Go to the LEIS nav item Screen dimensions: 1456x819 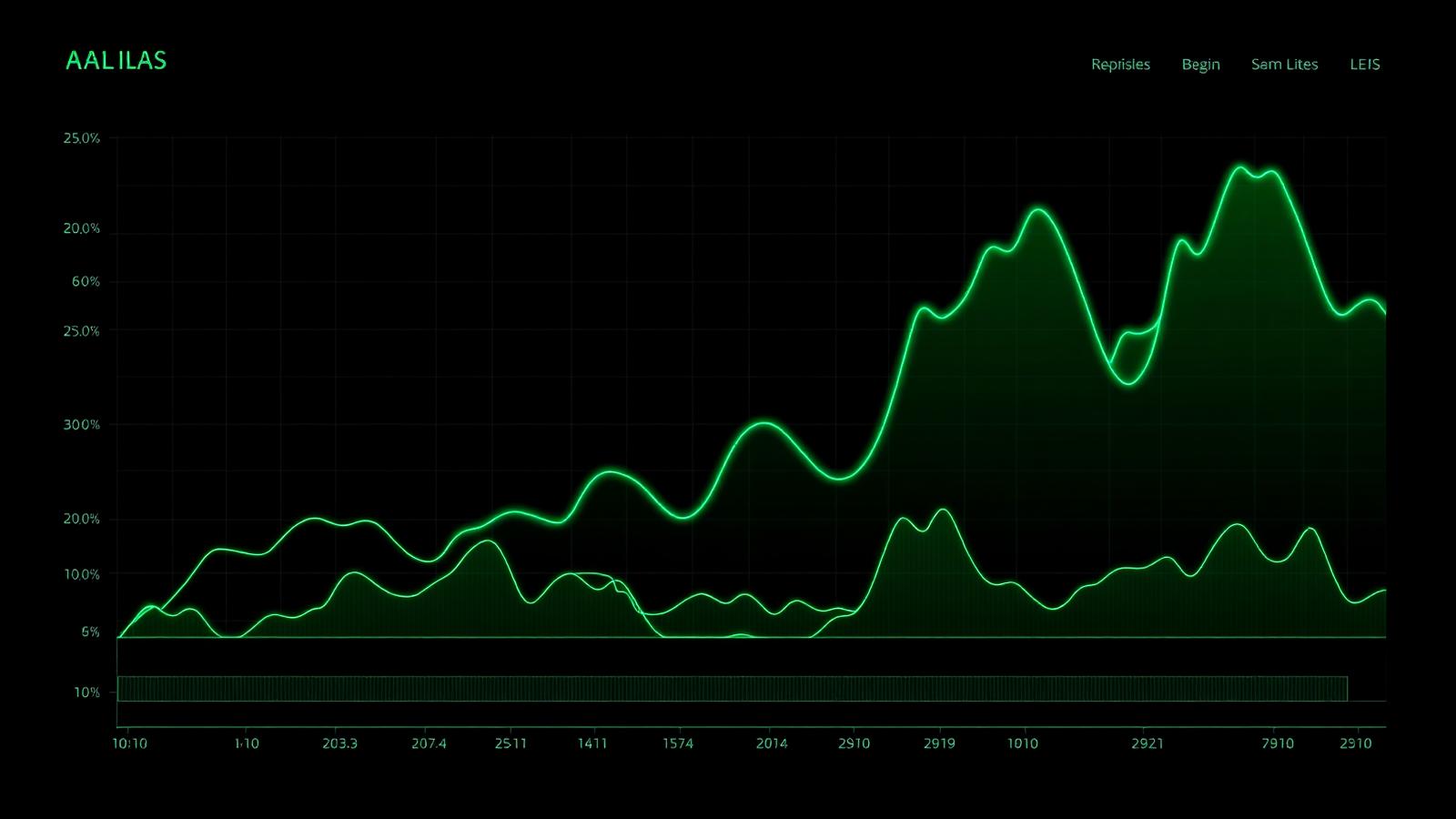click(x=1364, y=65)
